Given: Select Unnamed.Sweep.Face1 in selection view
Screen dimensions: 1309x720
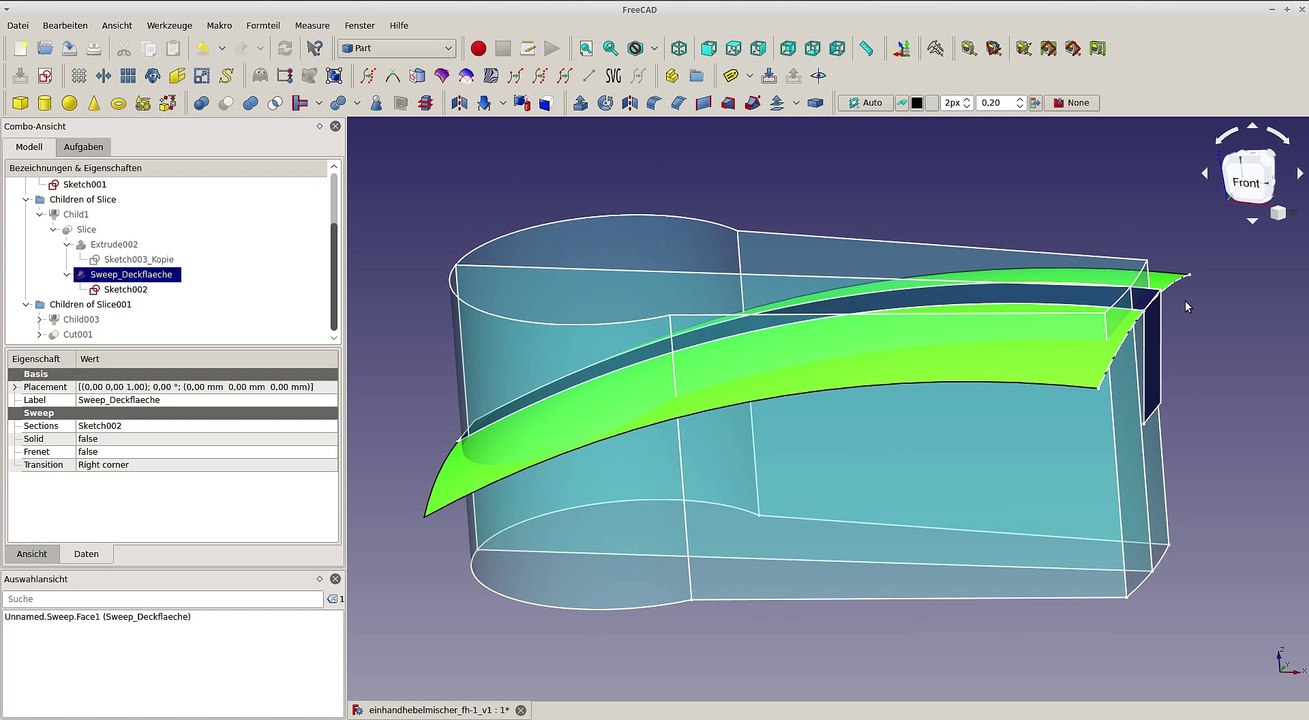Looking at the screenshot, I should click(x=98, y=617).
